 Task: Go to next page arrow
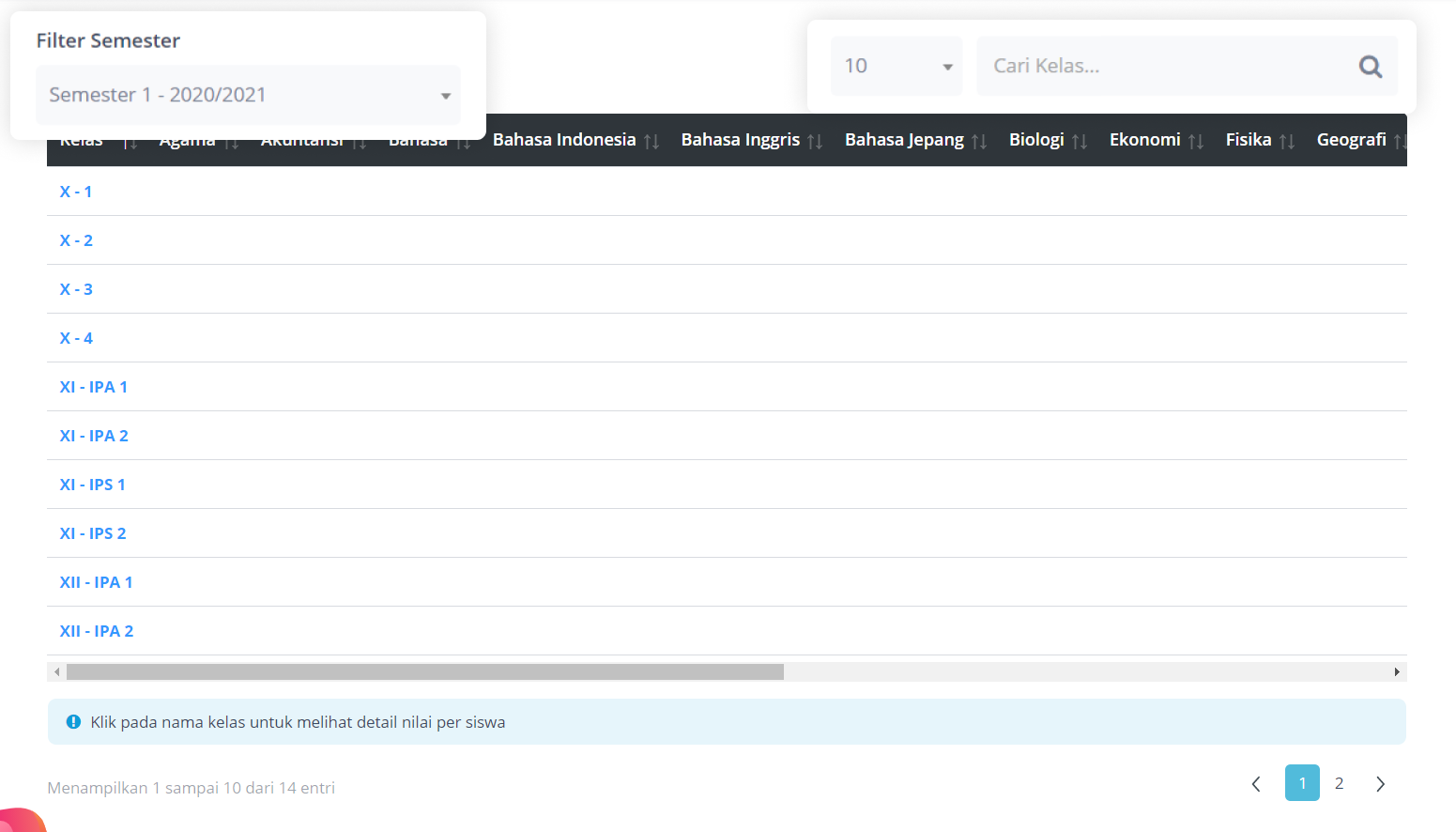click(1380, 784)
